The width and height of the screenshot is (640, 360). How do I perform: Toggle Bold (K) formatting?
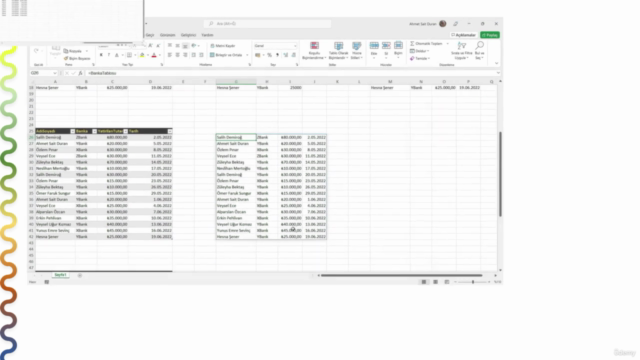click(x=101, y=55)
